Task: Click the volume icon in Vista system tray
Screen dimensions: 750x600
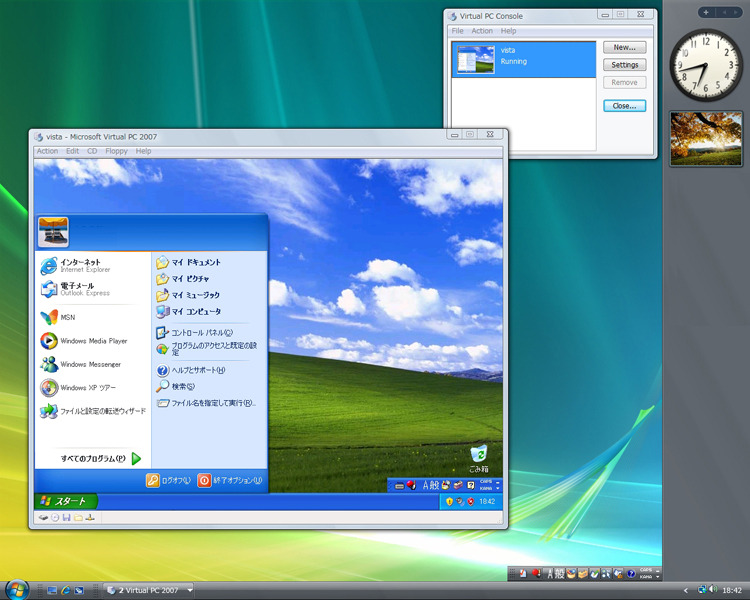Action: (x=713, y=589)
